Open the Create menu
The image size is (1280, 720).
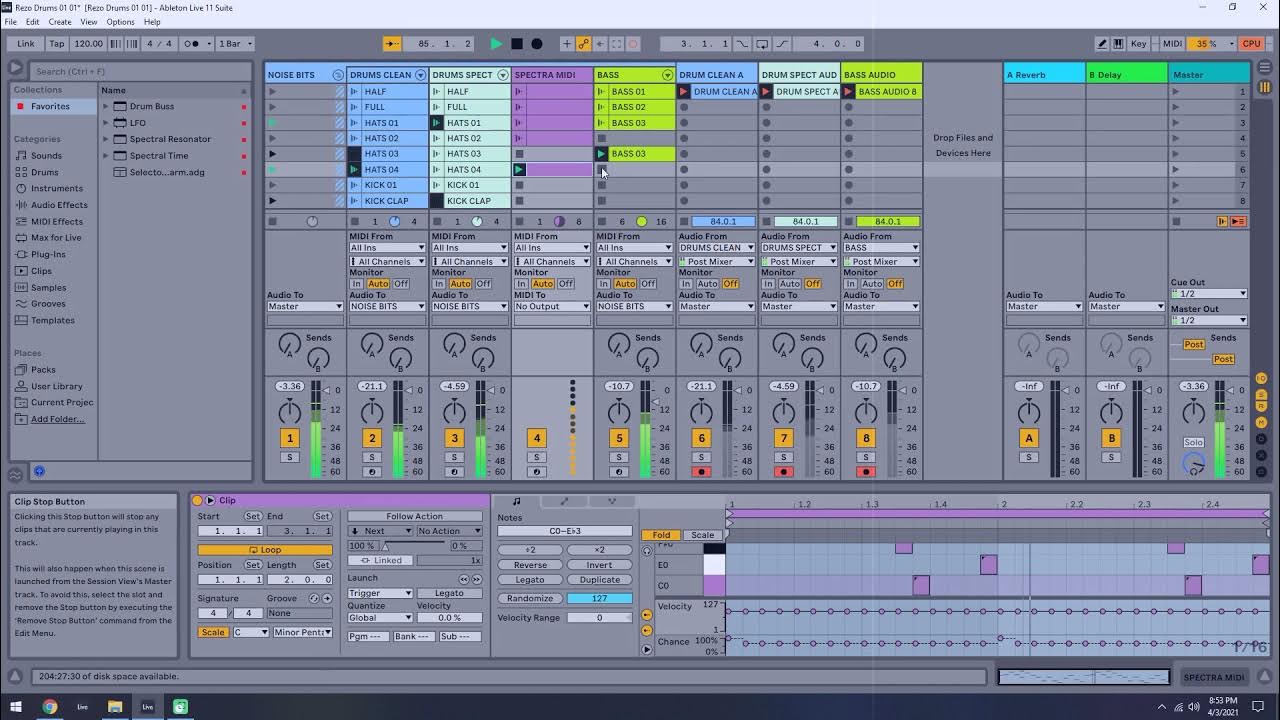[60, 22]
